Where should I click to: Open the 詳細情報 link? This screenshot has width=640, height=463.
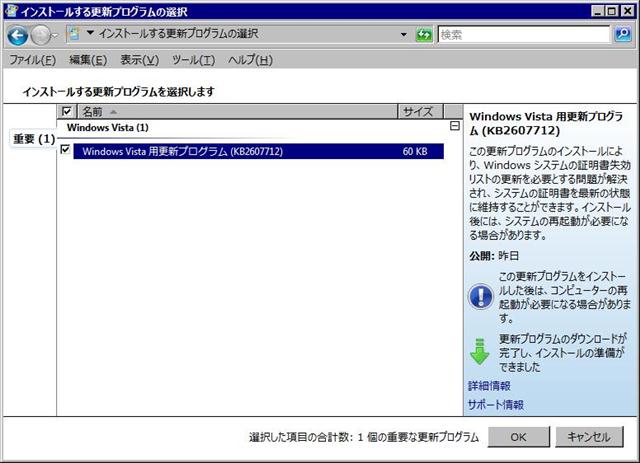pos(489,386)
